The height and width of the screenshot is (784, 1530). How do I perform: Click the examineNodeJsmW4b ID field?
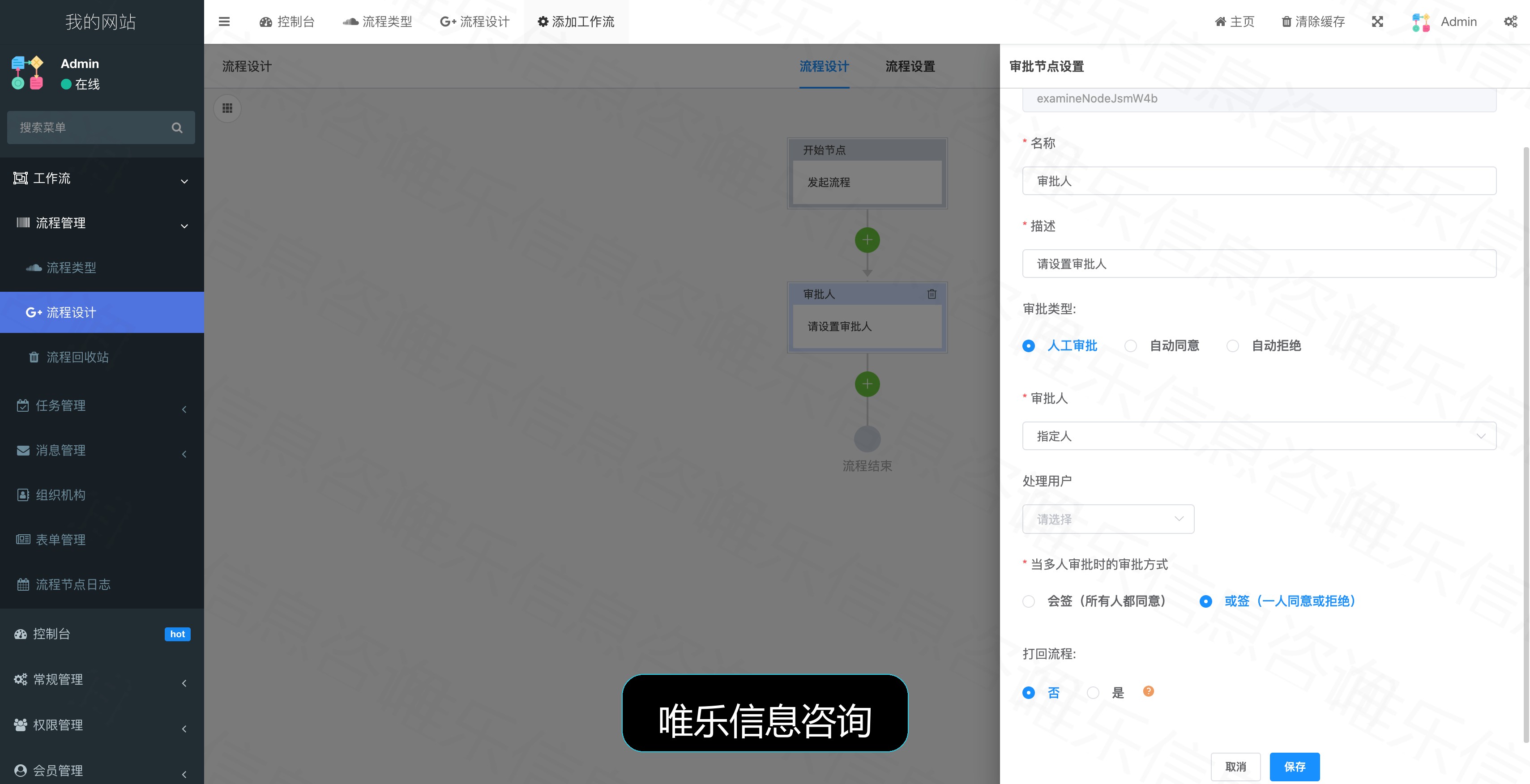pos(1259,99)
